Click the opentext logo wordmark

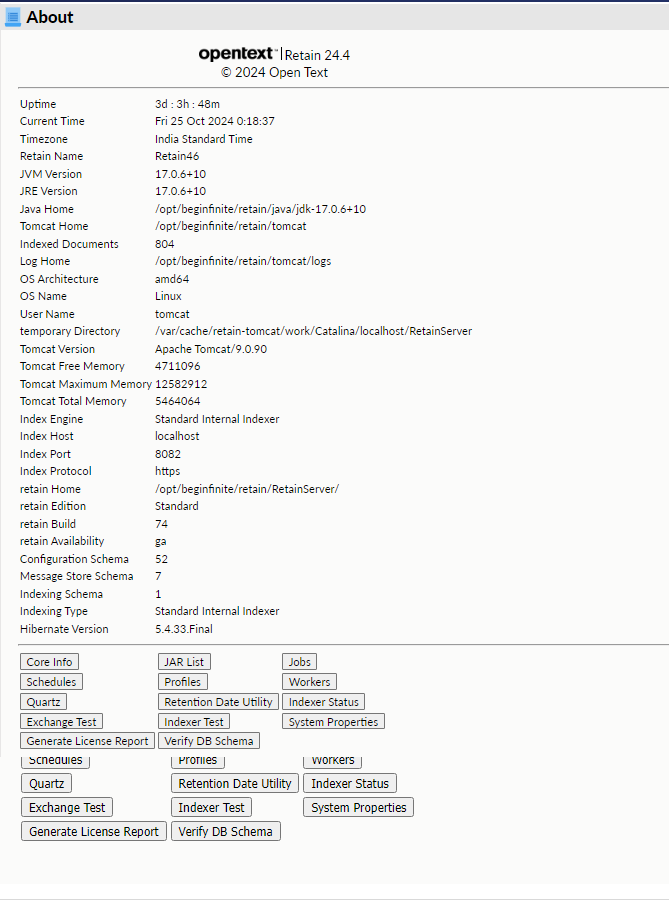pyautogui.click(x=238, y=54)
